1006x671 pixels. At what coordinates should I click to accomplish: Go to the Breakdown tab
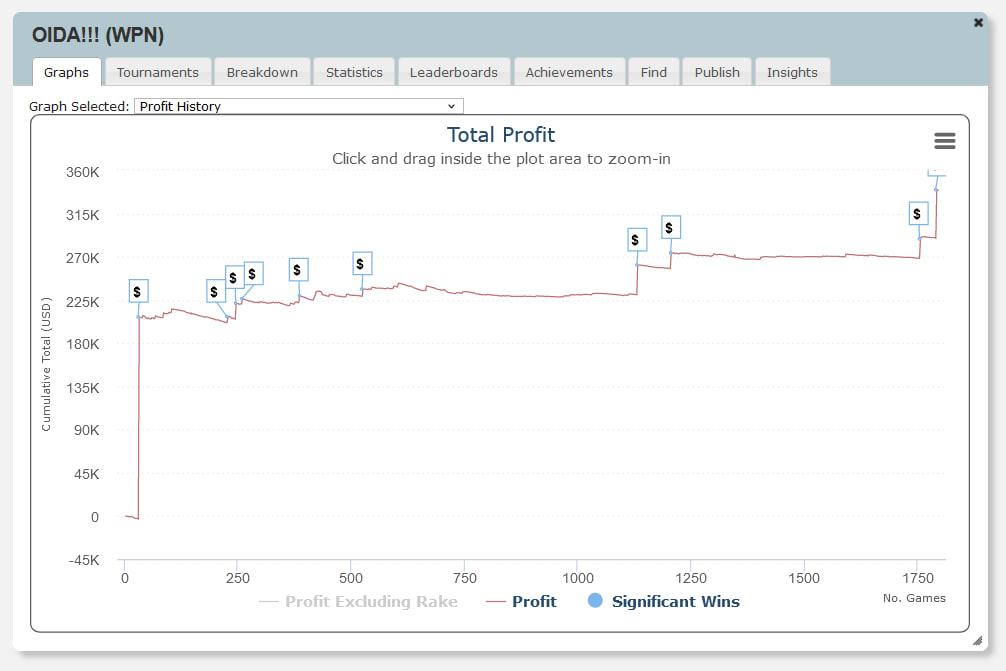(262, 72)
